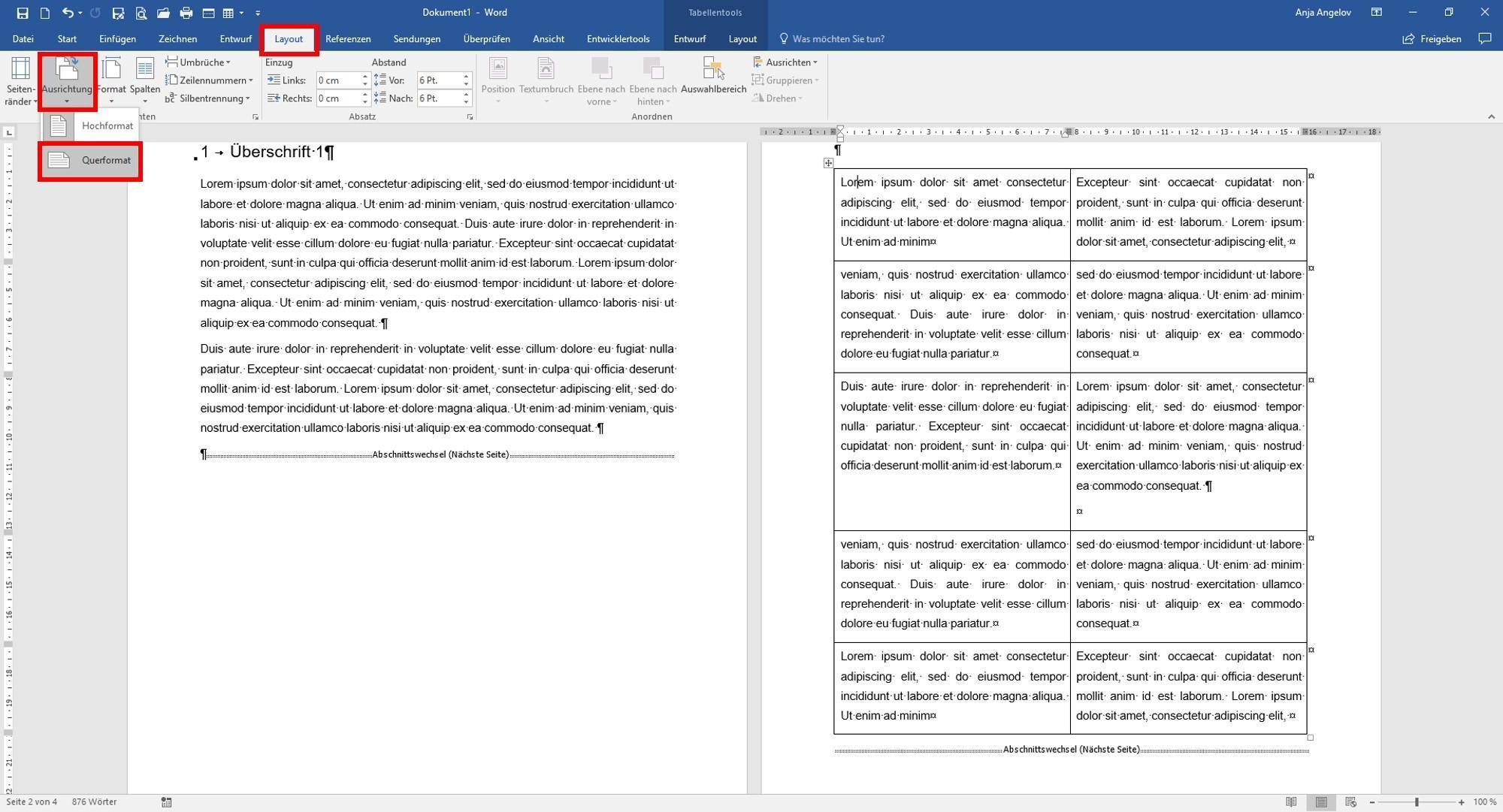Switch to the Referenzen tab

pos(348,38)
